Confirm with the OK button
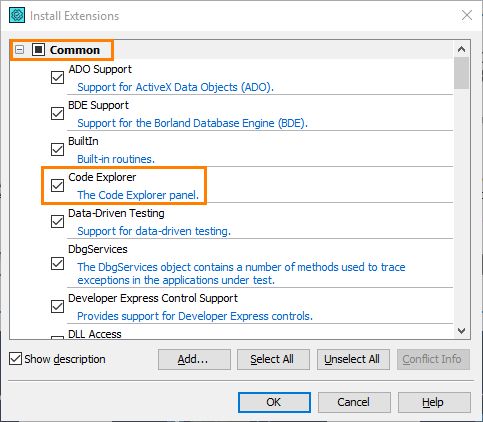This screenshot has height=422, width=483. [x=274, y=402]
